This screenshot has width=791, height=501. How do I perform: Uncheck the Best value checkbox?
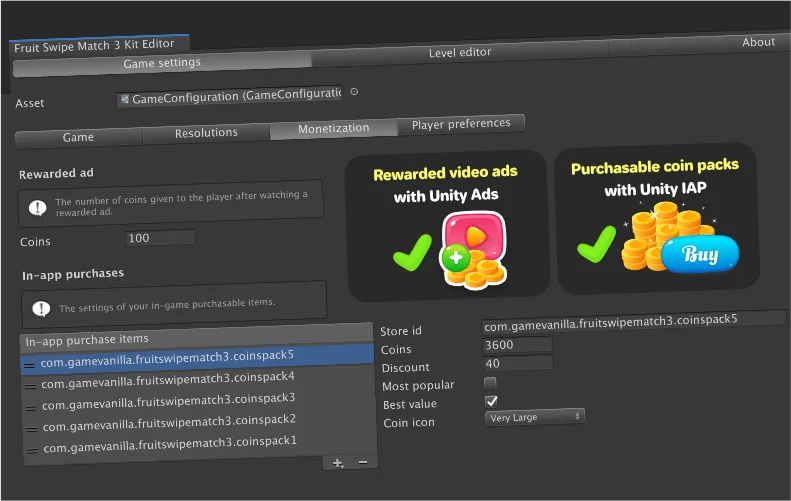tap(491, 401)
